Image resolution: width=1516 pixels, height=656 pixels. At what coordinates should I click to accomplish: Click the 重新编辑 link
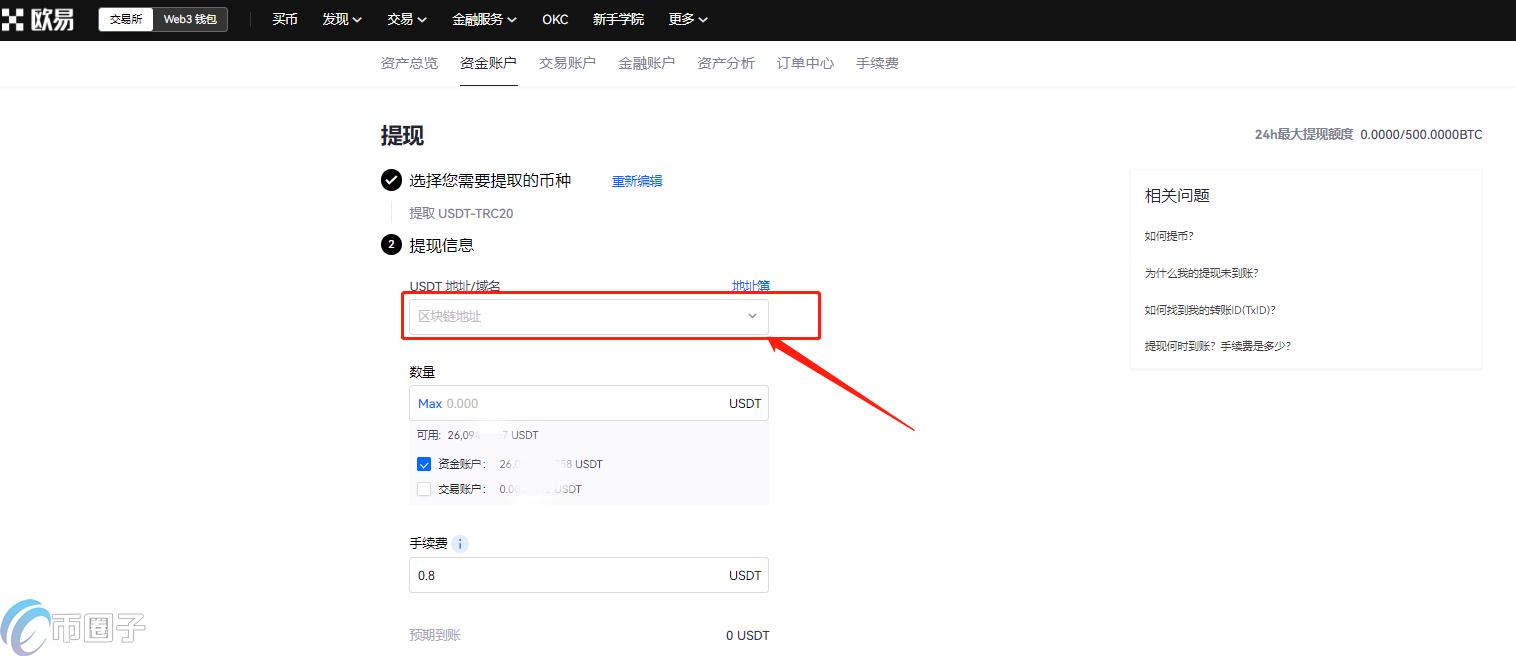[637, 181]
